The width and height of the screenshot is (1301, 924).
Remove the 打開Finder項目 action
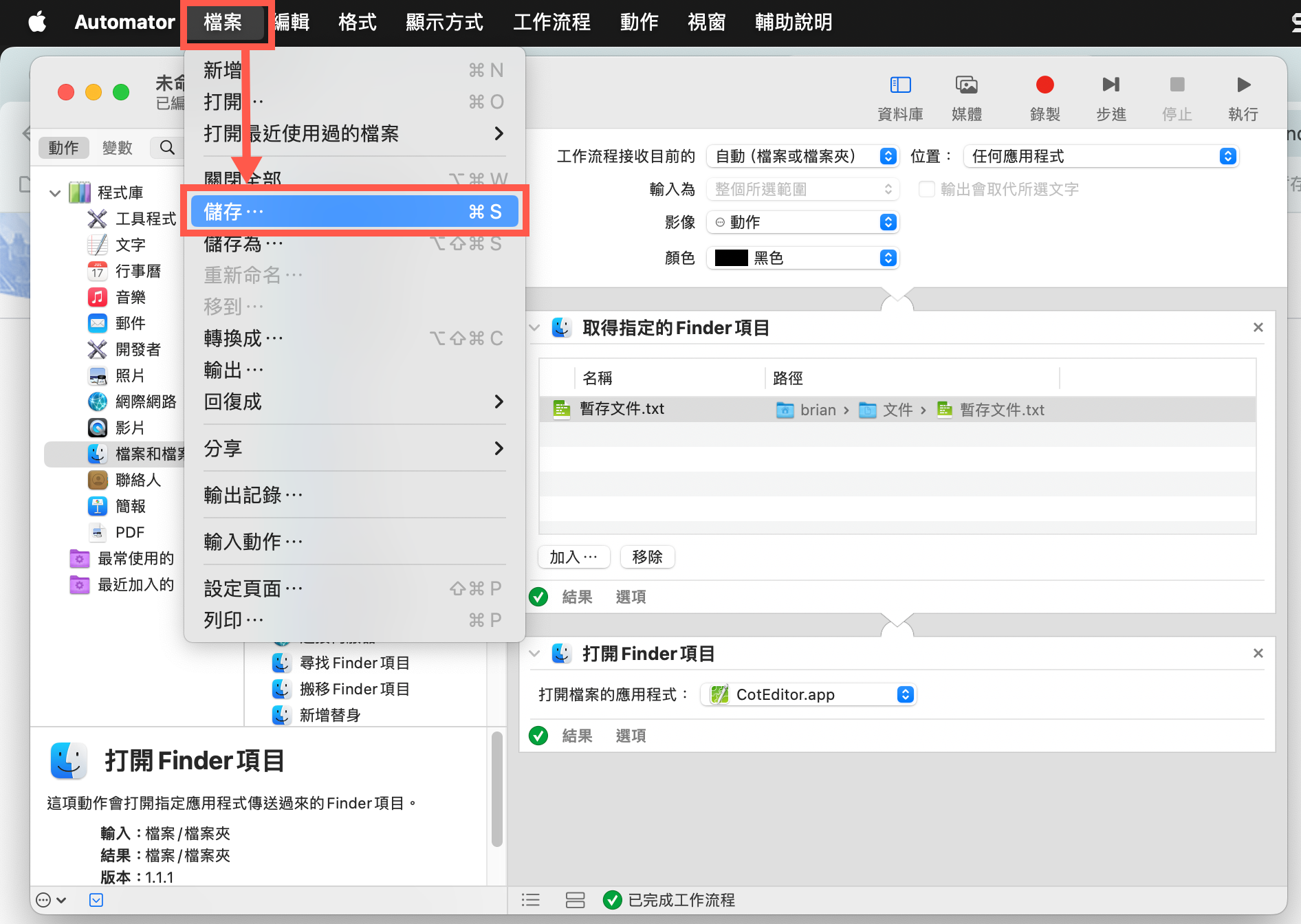(x=1258, y=653)
